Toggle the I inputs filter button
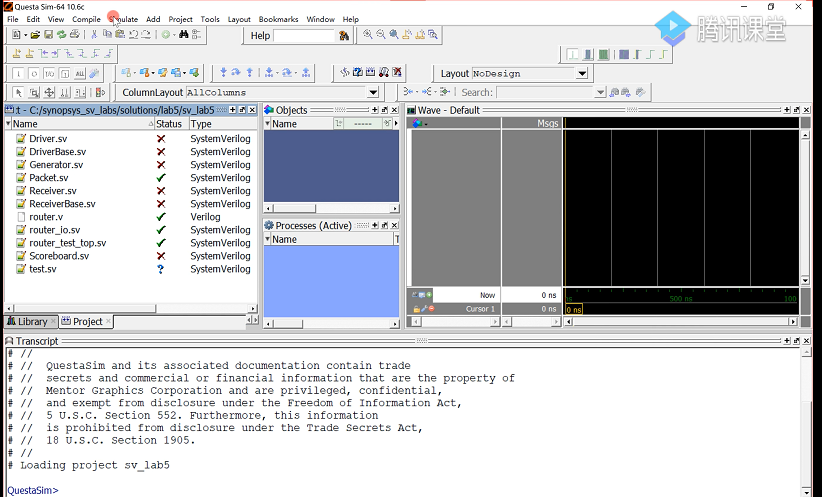This screenshot has width=822, height=497. 18,74
